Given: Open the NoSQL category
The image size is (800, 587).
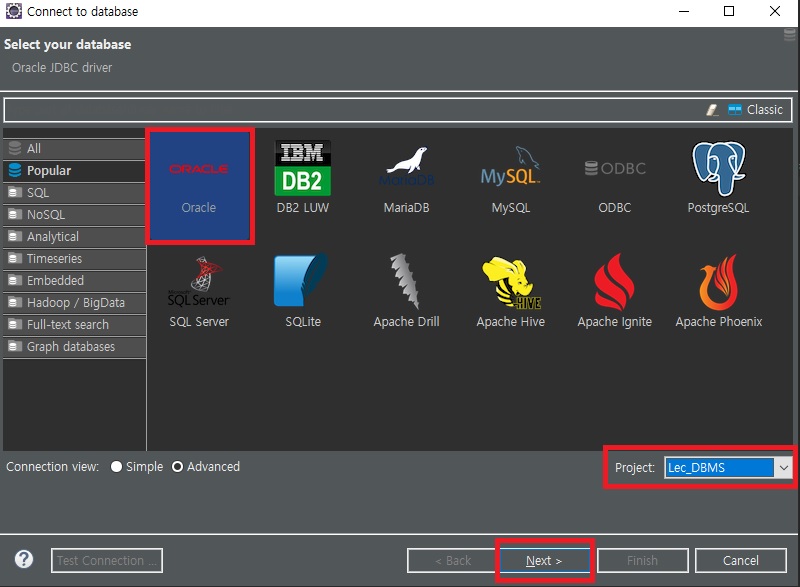Looking at the screenshot, I should (x=74, y=215).
